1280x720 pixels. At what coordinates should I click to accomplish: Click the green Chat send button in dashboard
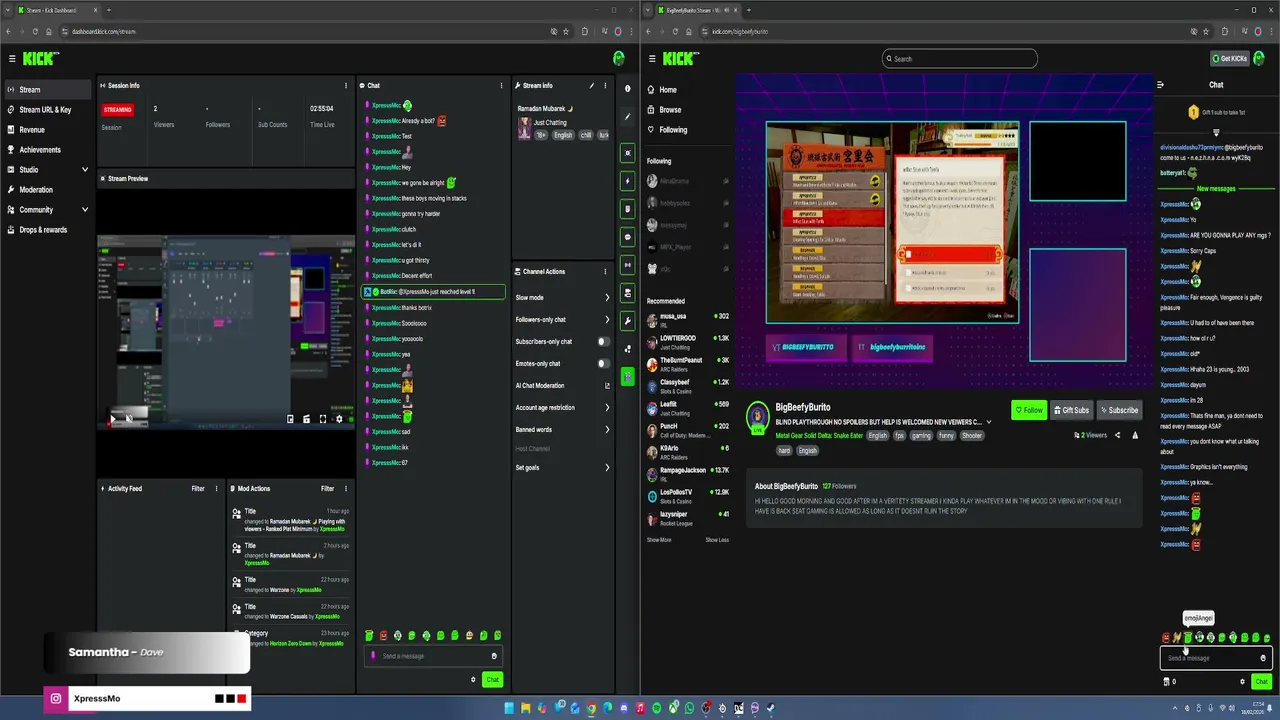pos(492,680)
